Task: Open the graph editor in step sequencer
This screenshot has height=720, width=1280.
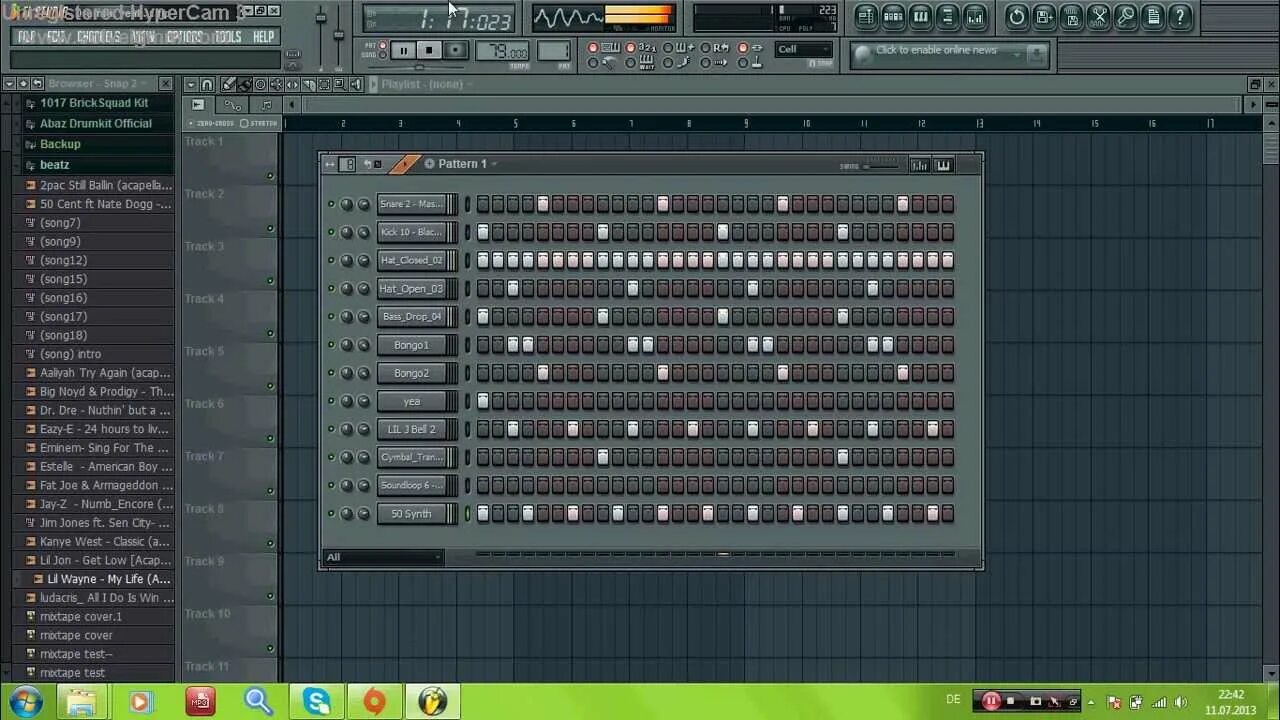Action: click(920, 165)
